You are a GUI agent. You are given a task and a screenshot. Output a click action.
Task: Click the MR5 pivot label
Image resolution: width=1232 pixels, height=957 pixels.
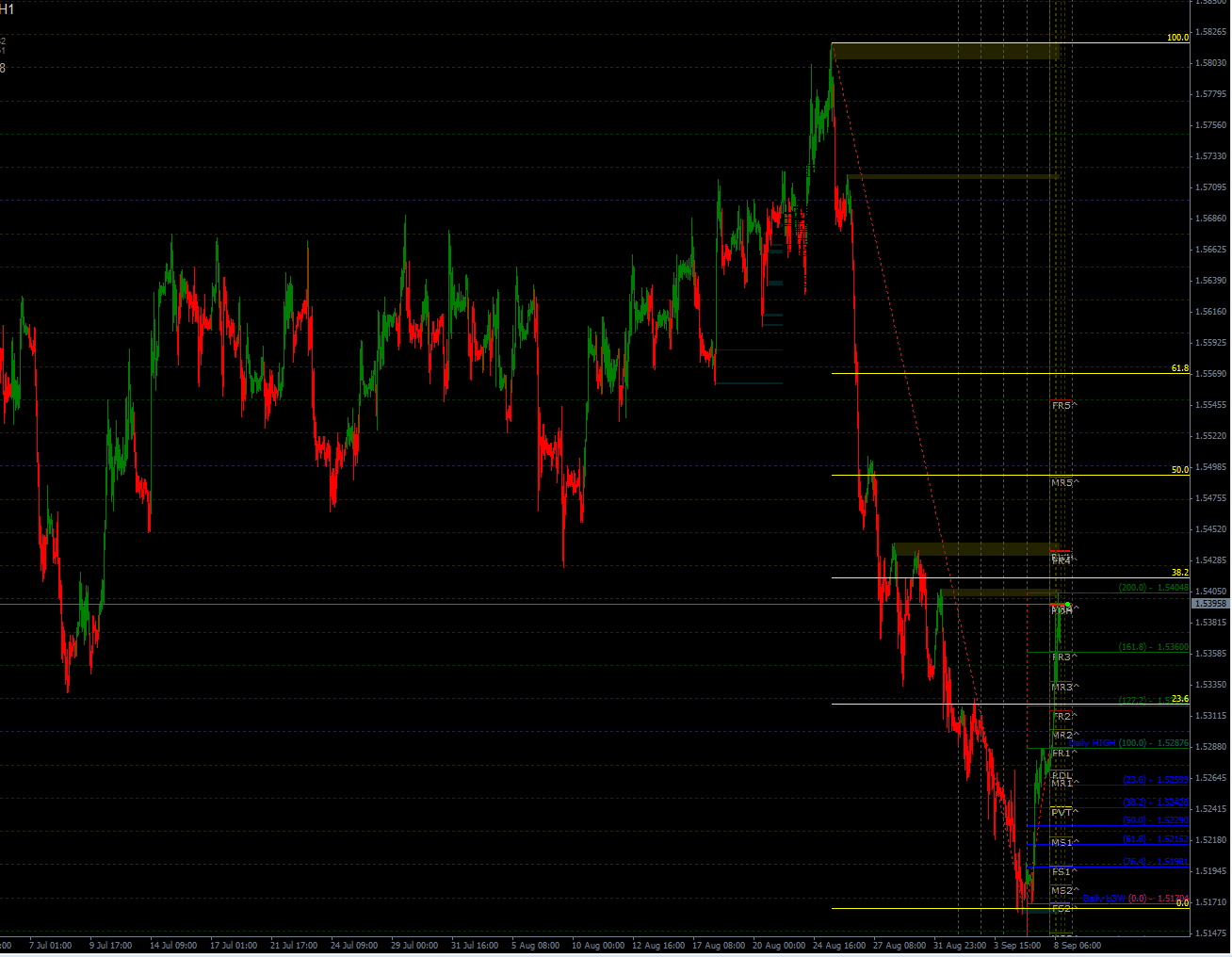click(x=1065, y=482)
